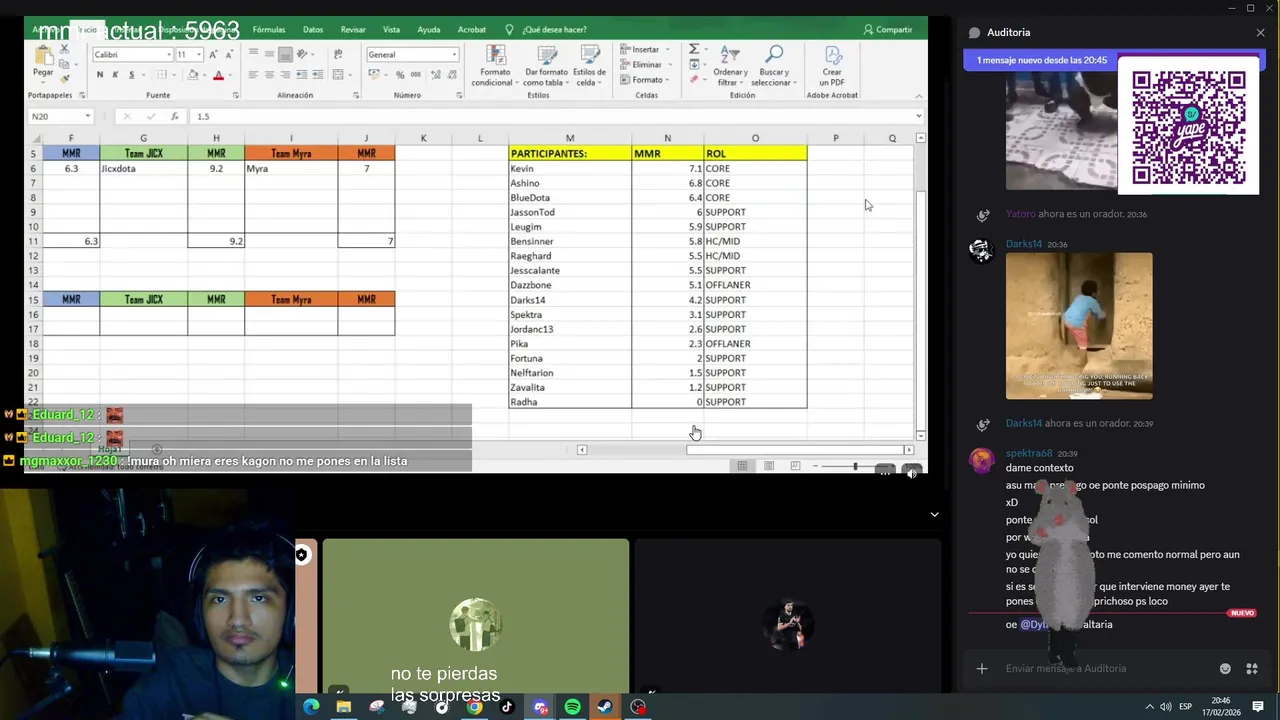Screen dimensions: 1280x720
Task: Show hidden tray icons chevron
Action: pos(1149,707)
